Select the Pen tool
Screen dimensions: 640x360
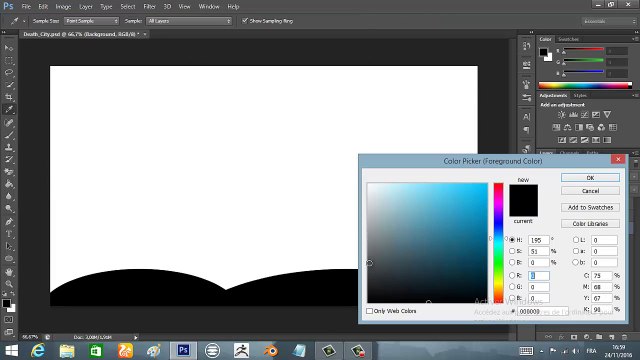click(x=9, y=222)
